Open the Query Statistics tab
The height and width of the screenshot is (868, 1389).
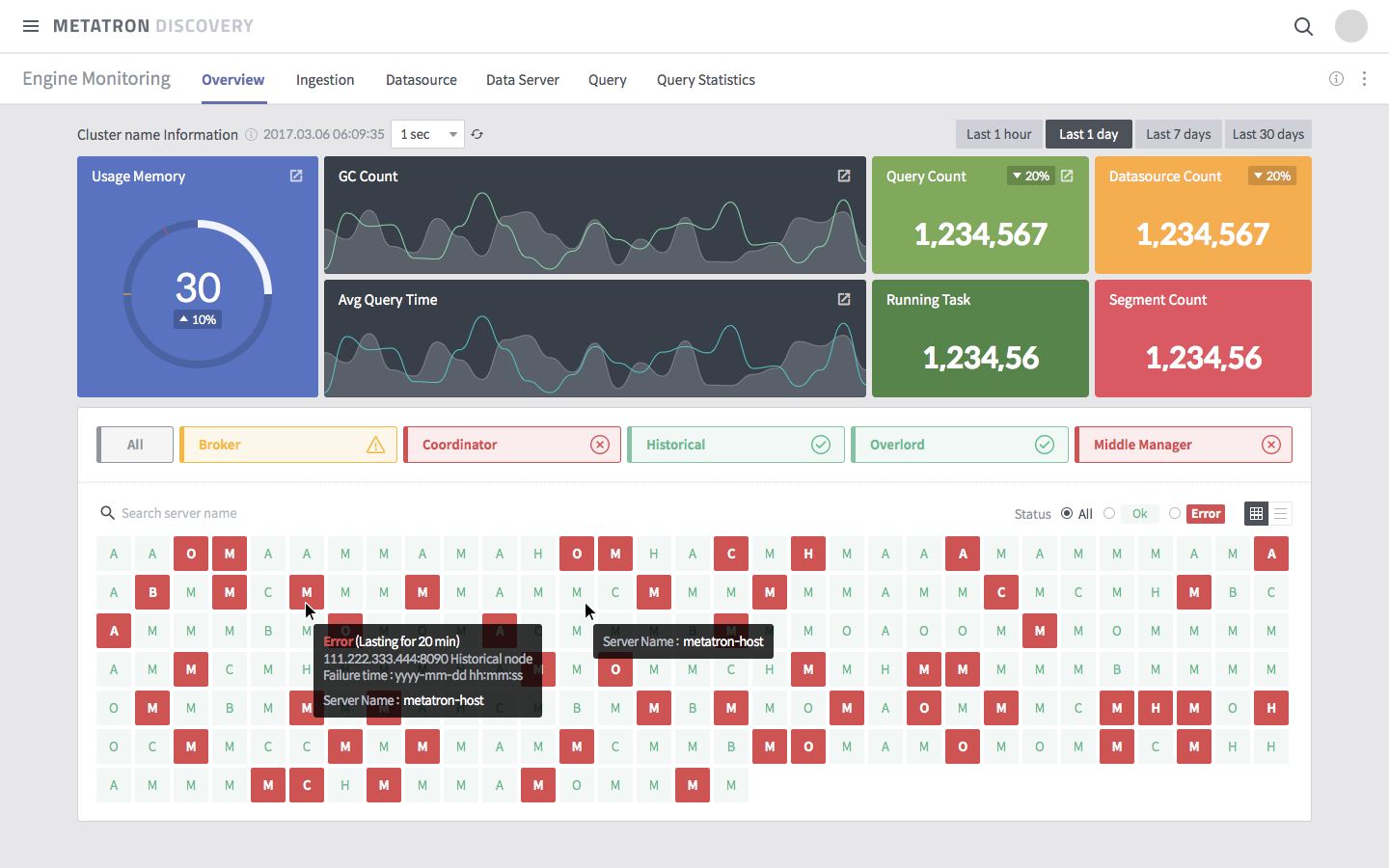pos(705,80)
